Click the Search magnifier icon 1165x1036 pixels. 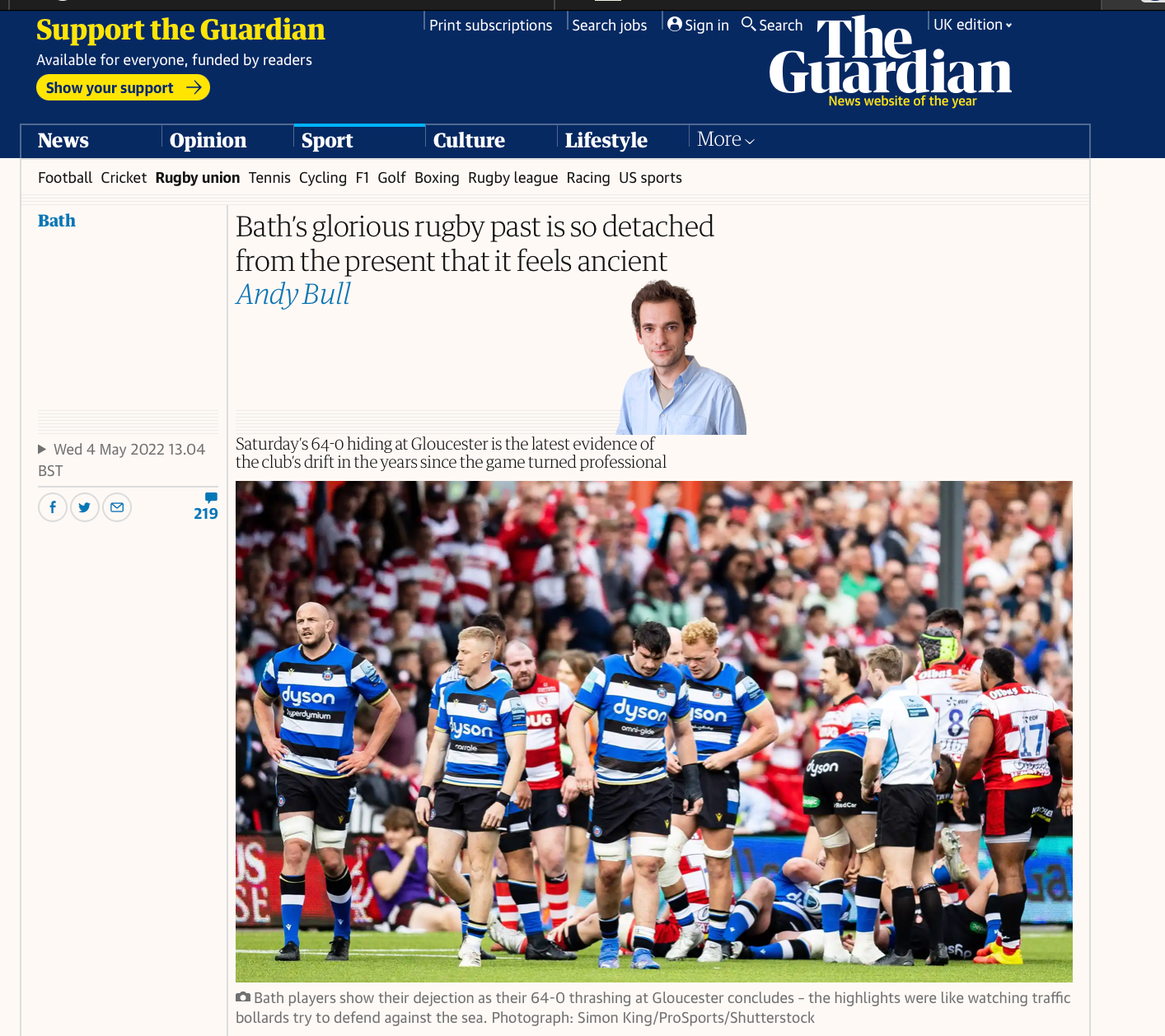748,24
